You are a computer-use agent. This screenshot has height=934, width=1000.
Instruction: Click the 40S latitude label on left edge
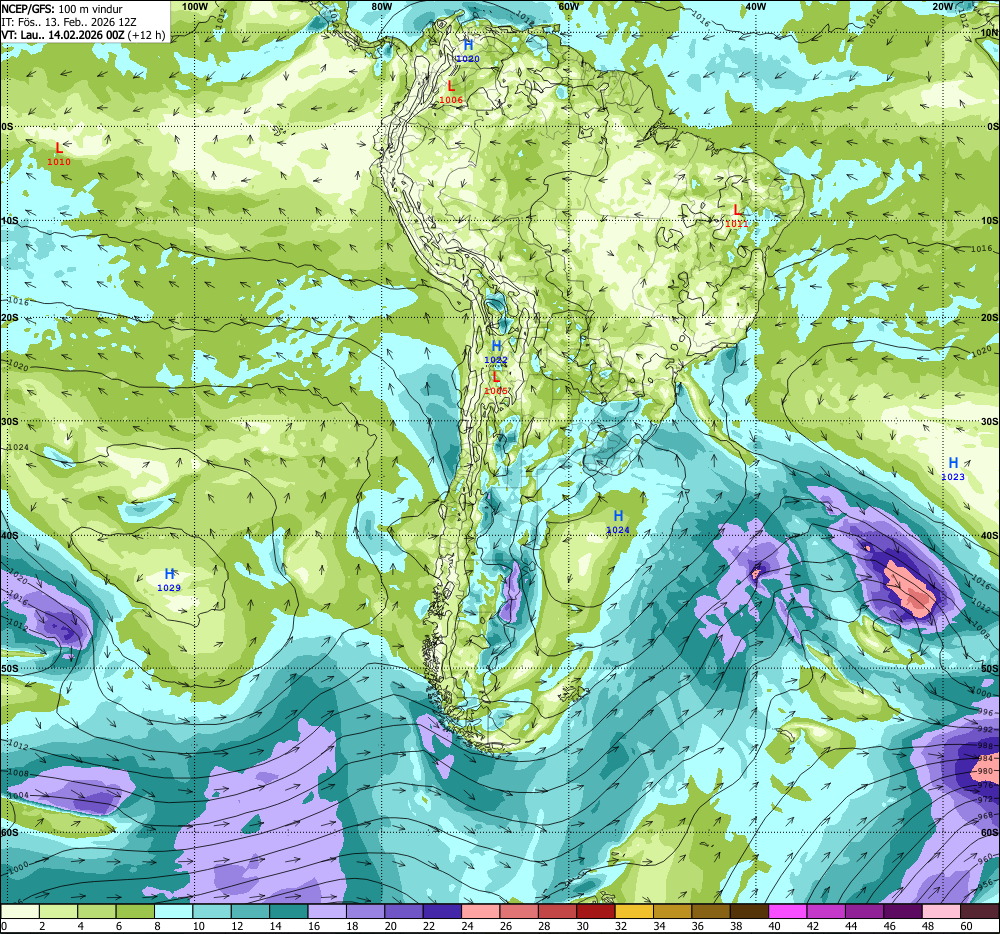(9, 536)
